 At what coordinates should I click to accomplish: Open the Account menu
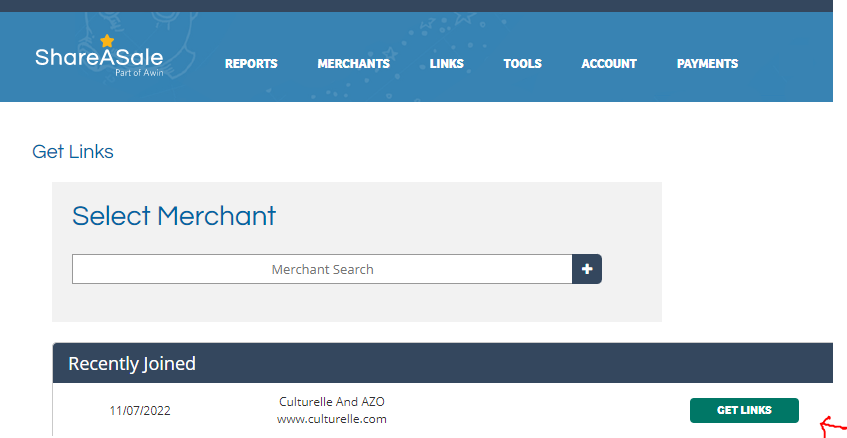point(609,64)
